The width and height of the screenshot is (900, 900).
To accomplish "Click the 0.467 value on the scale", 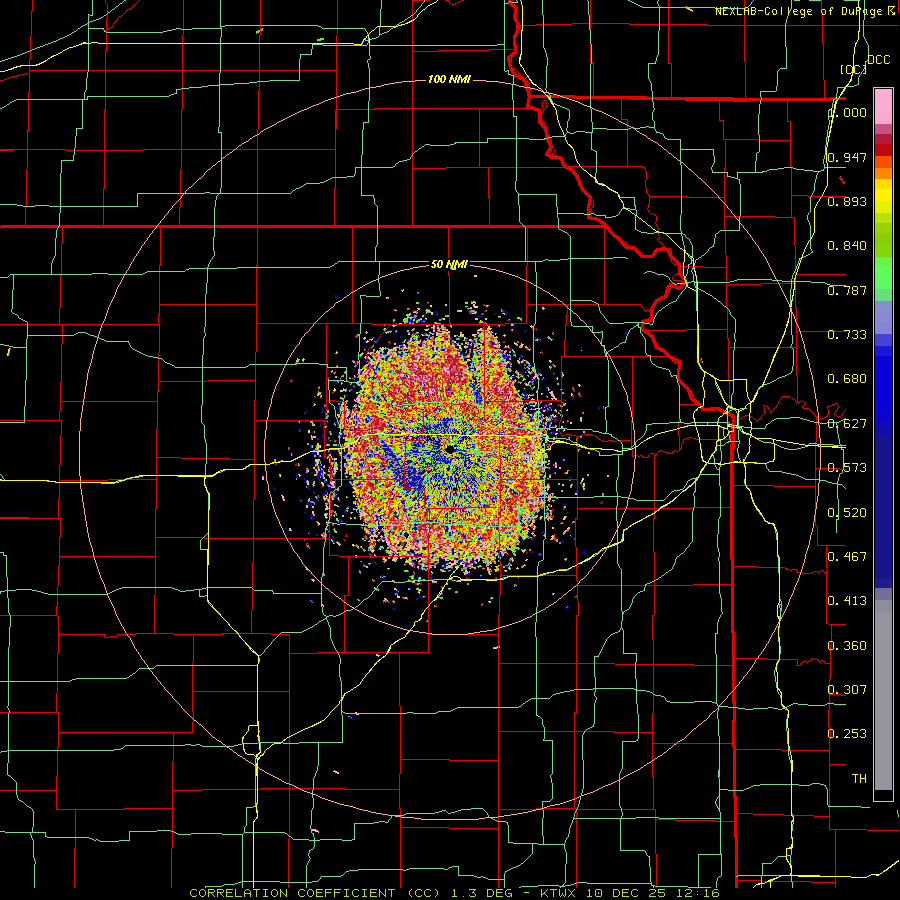I will point(847,556).
